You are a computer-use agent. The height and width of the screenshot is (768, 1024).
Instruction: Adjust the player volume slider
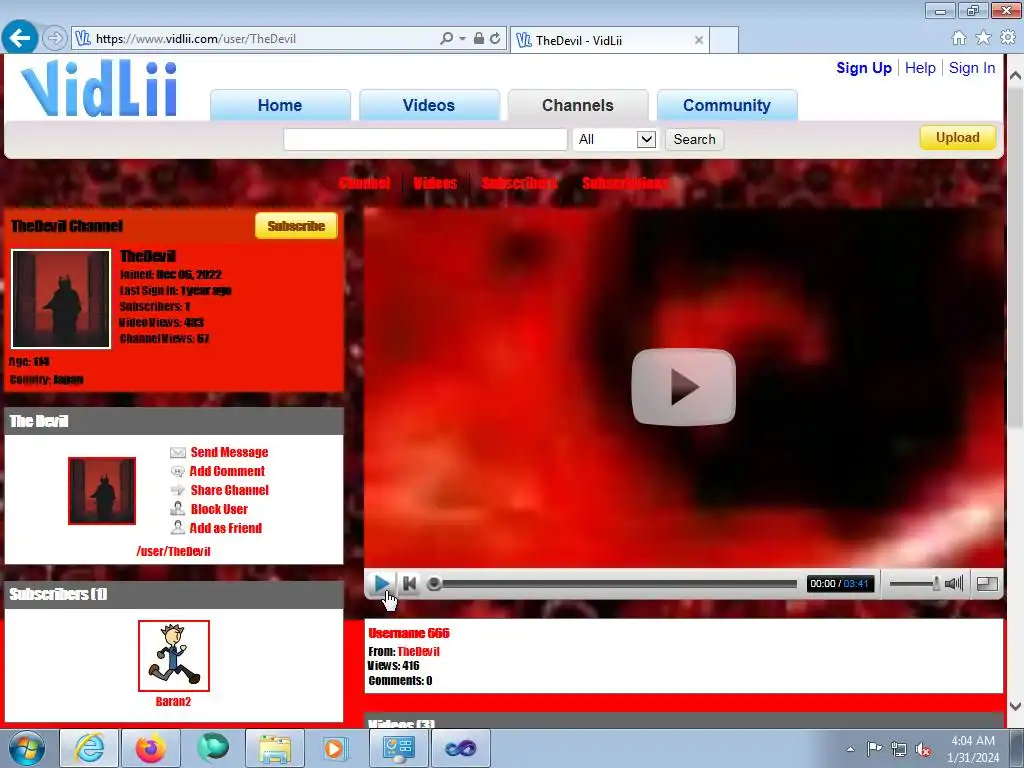point(914,583)
